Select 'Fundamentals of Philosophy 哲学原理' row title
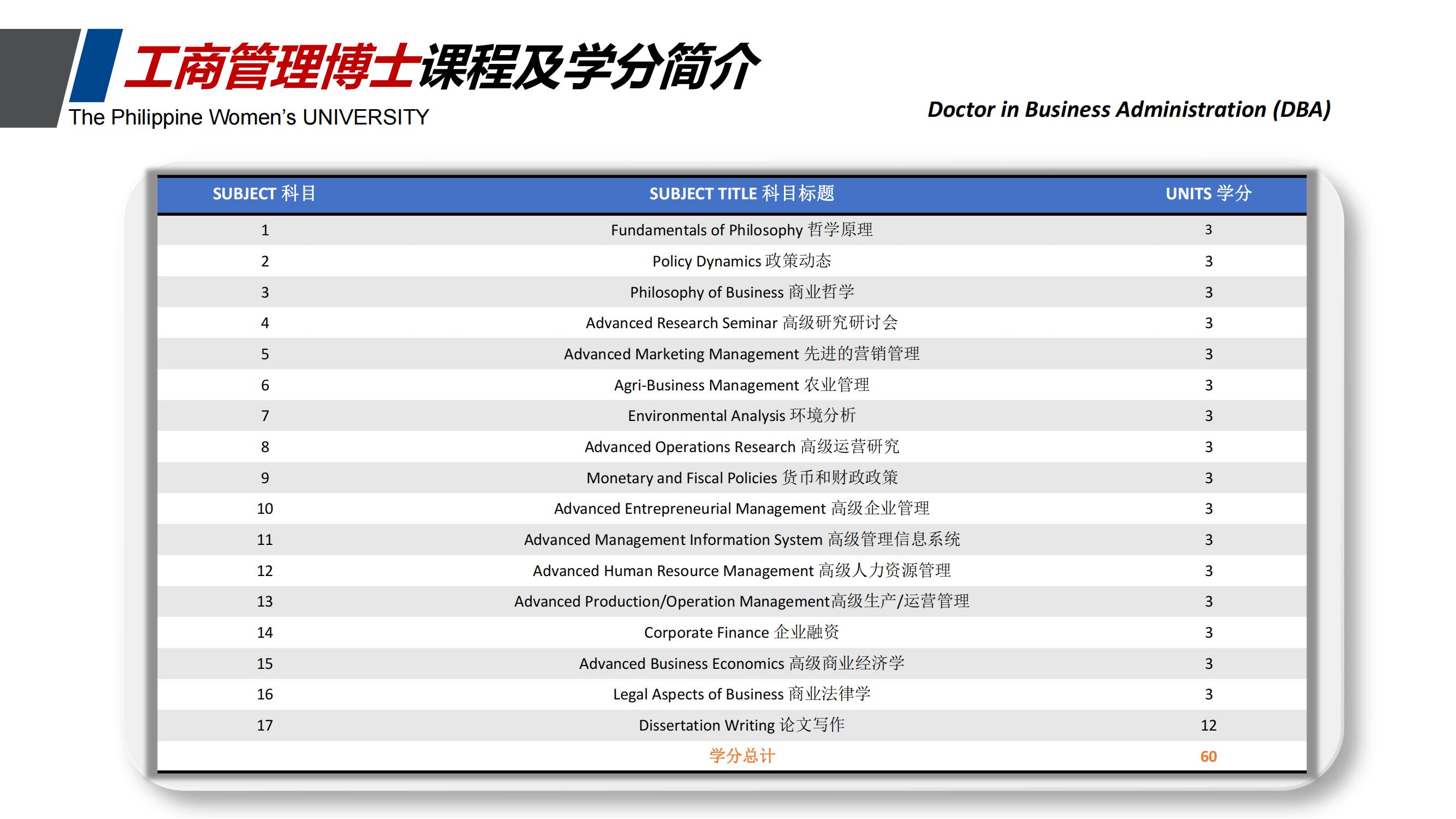This screenshot has height=819, width=1456. [741, 230]
